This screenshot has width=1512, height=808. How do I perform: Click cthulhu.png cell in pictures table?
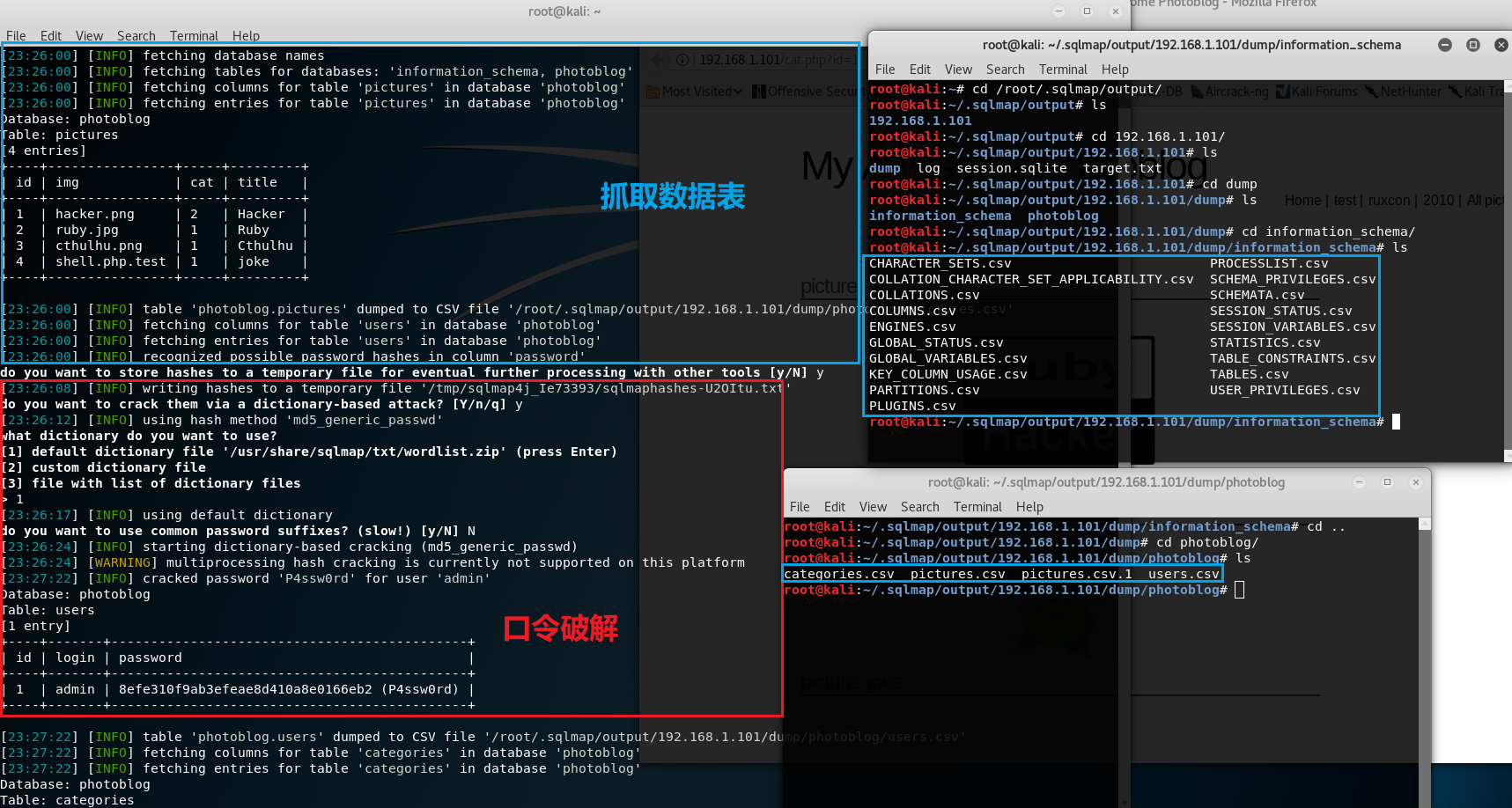coord(99,246)
